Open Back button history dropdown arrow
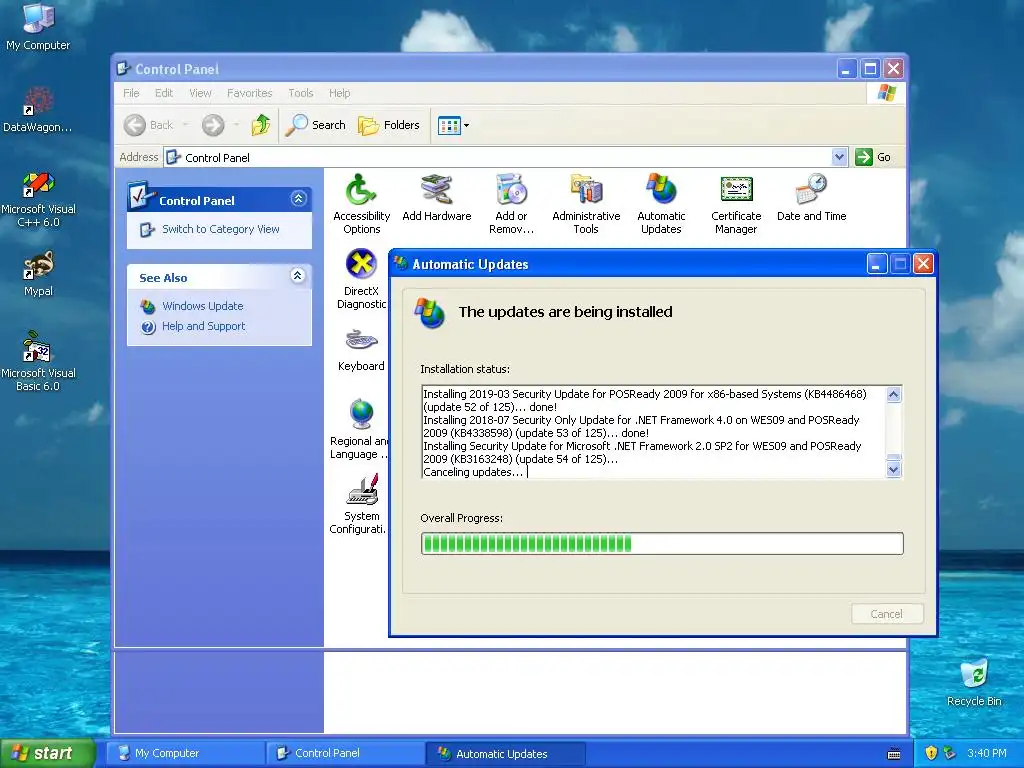 click(x=185, y=124)
